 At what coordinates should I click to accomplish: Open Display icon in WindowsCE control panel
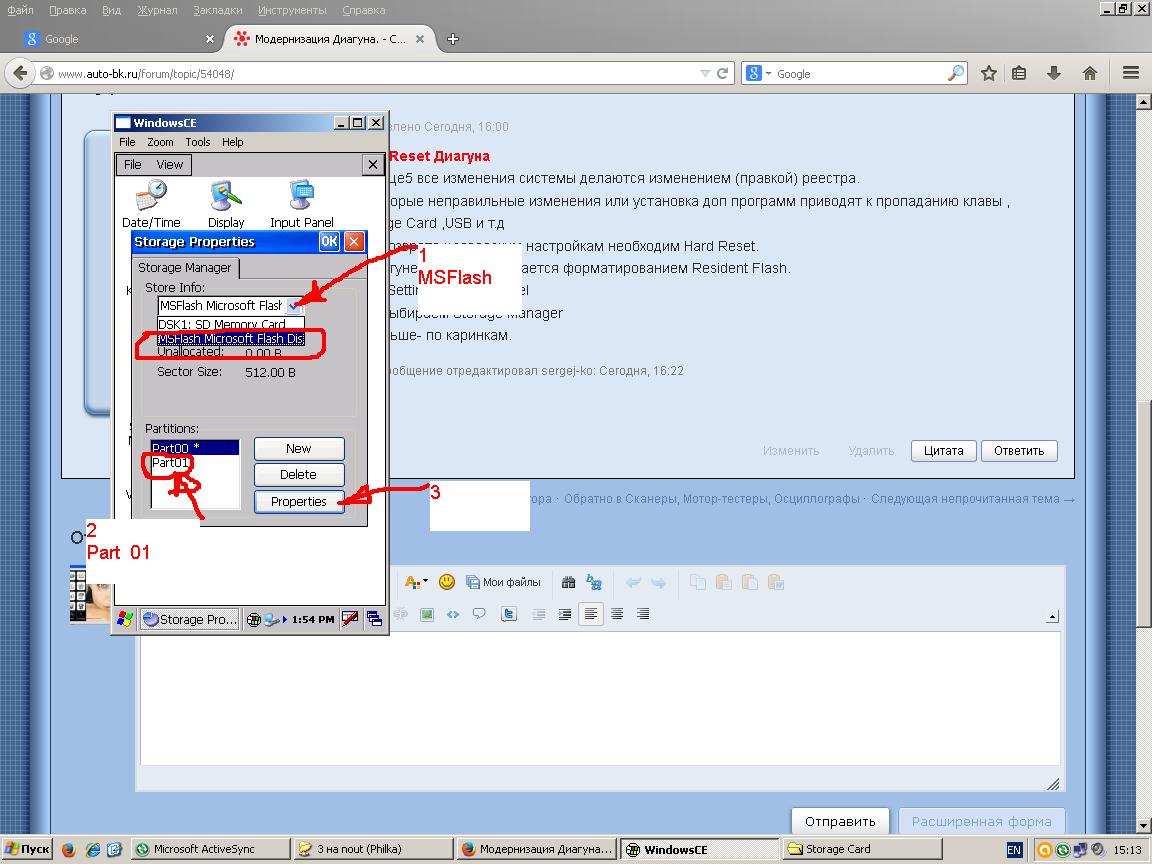click(x=226, y=204)
